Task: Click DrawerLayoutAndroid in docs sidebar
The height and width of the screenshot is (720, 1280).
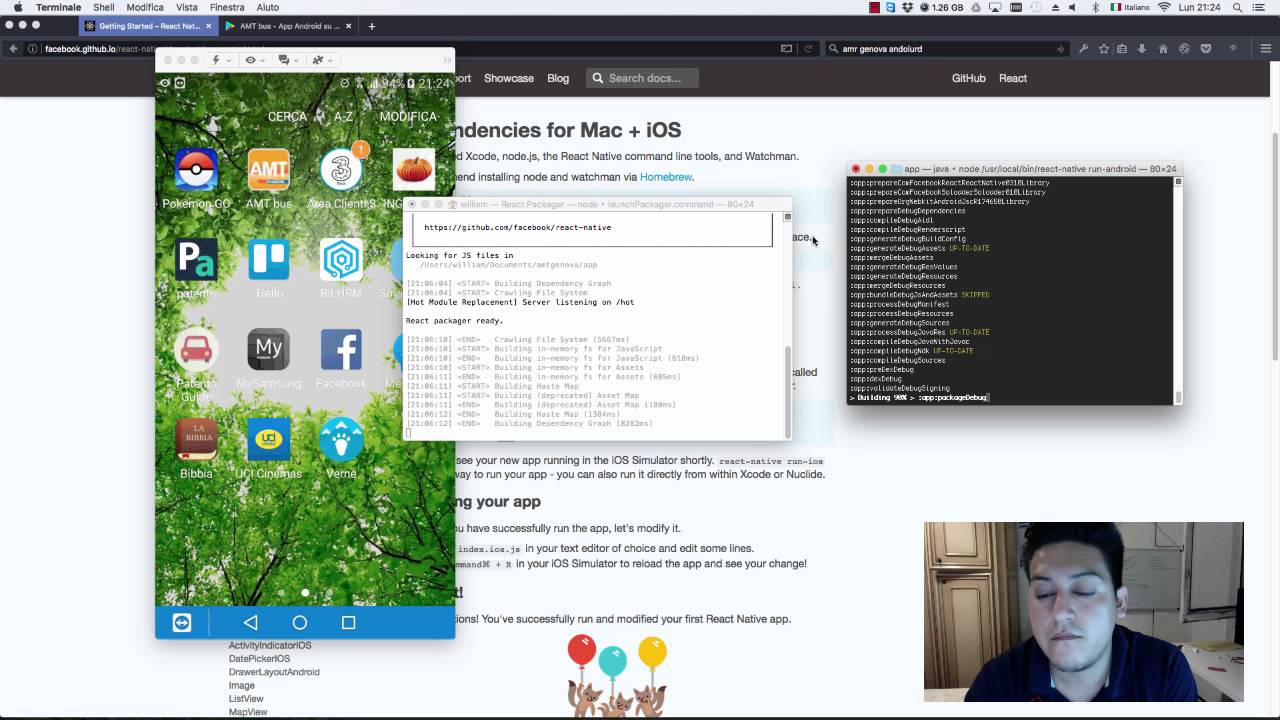Action: coord(274,672)
